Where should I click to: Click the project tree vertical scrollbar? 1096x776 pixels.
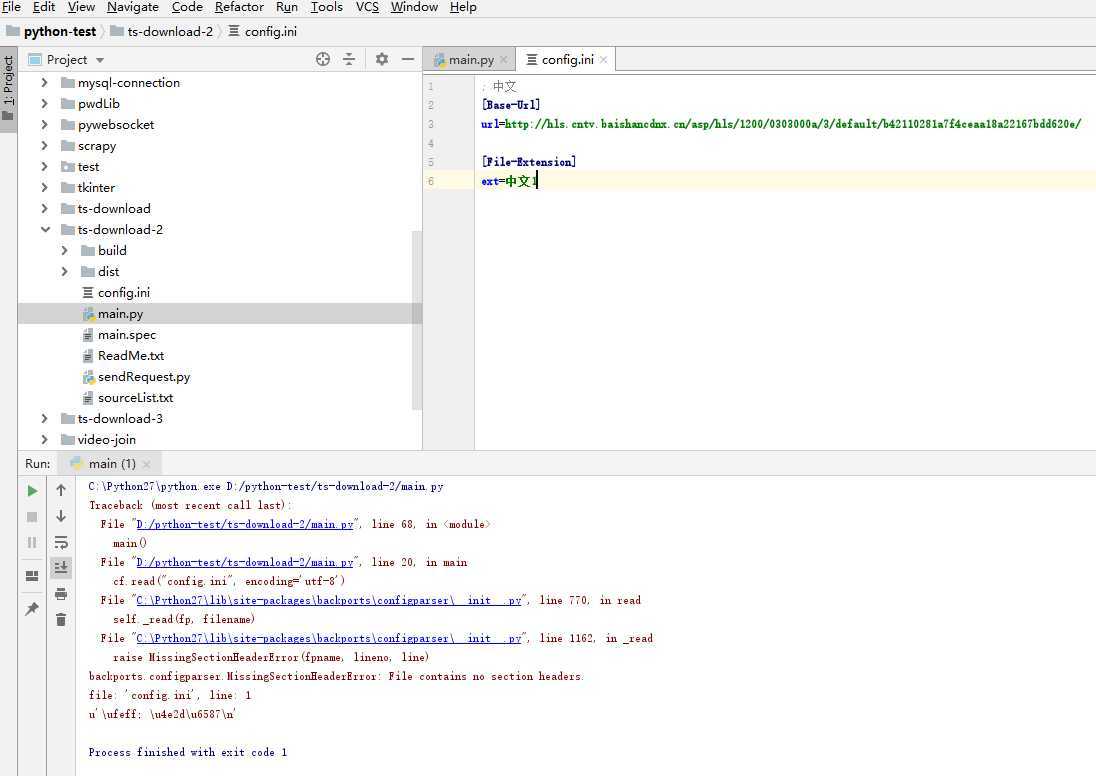pos(417,319)
